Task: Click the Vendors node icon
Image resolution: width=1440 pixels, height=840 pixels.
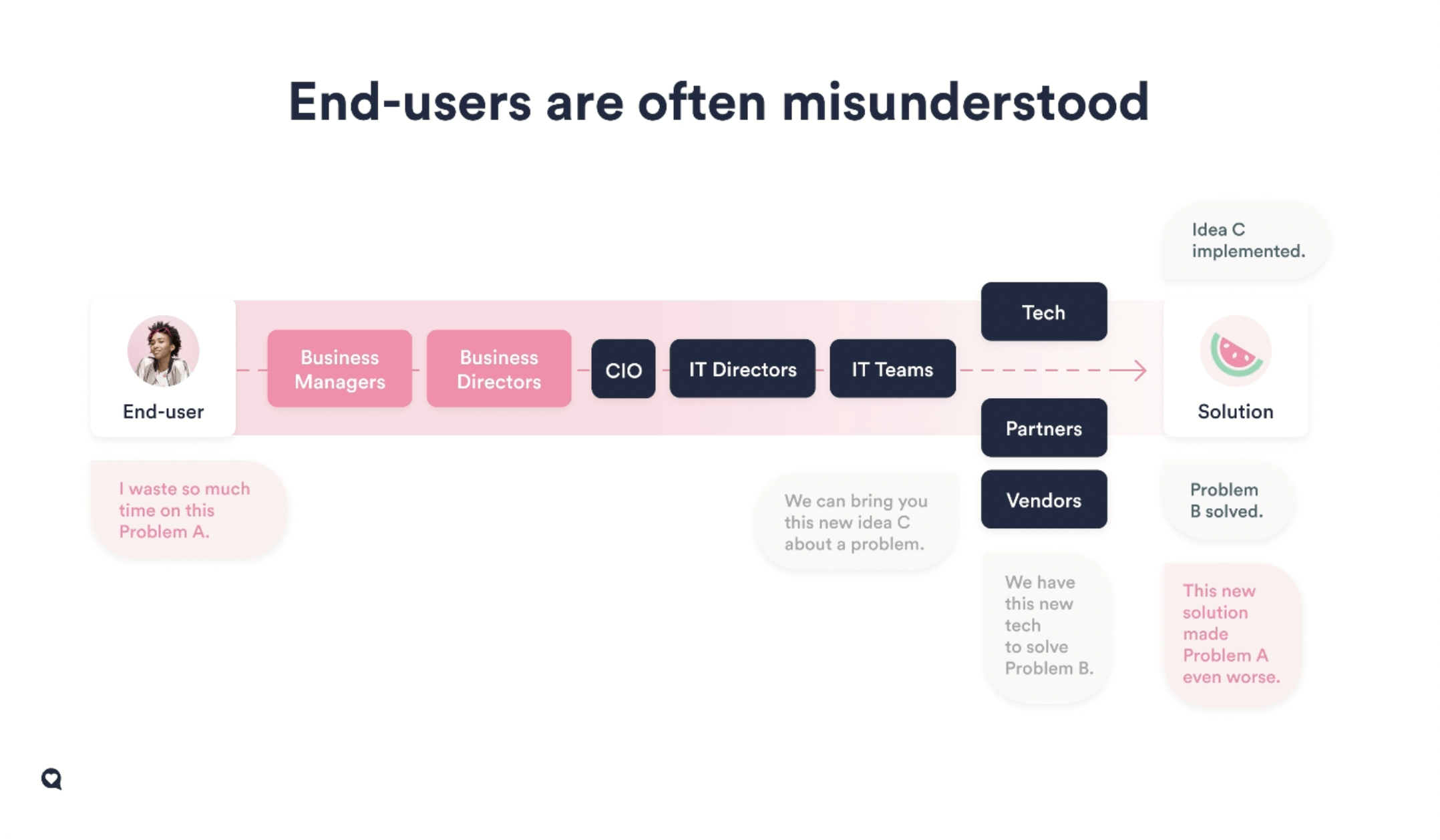Action: click(x=1044, y=500)
